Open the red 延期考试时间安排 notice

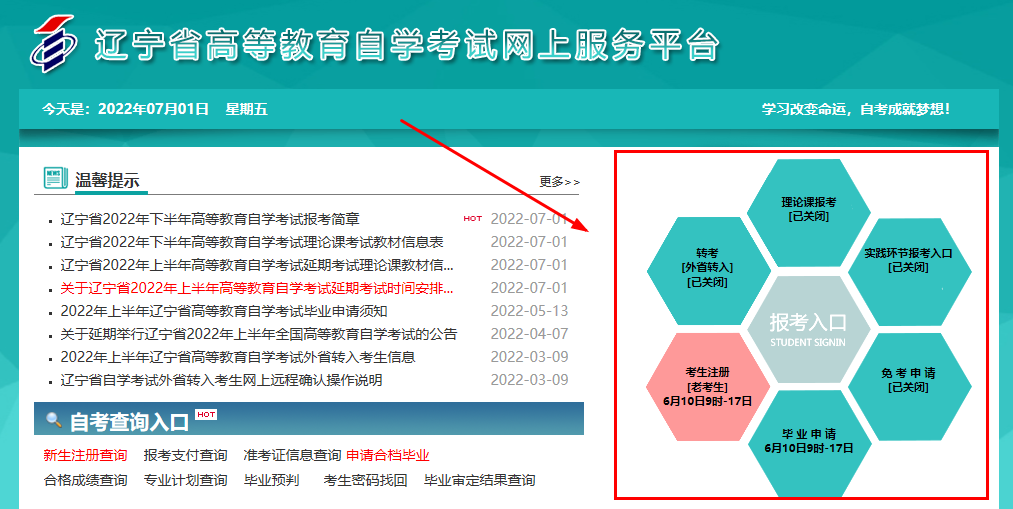(x=256, y=288)
